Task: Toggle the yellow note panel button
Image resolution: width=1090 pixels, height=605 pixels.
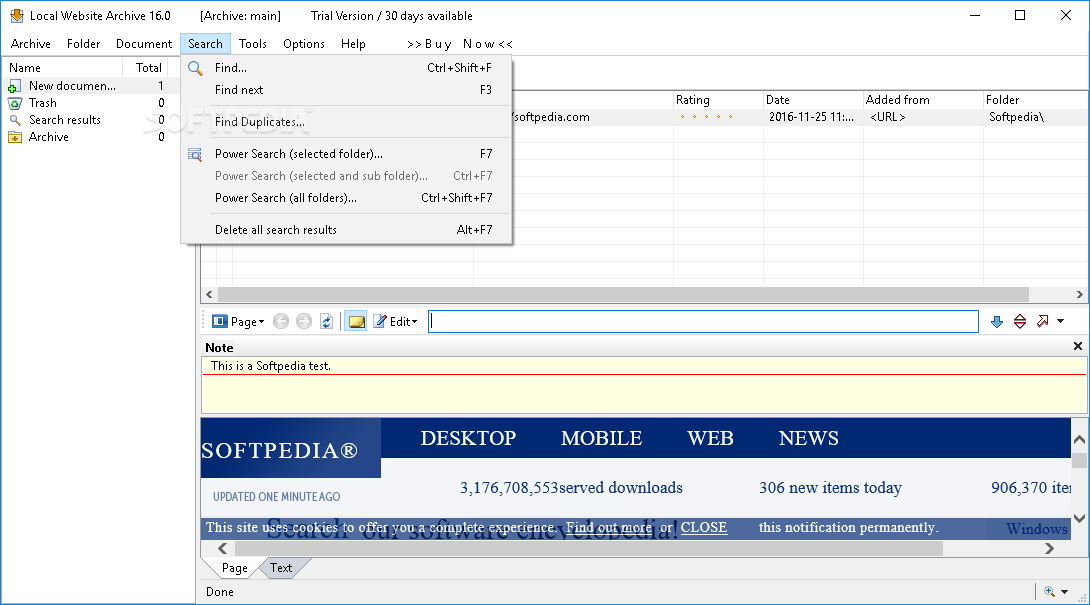Action: point(356,321)
